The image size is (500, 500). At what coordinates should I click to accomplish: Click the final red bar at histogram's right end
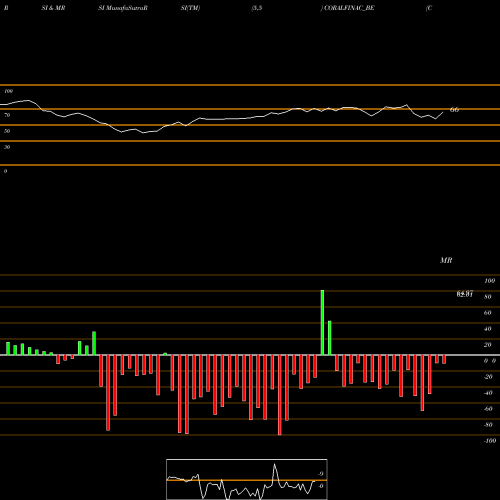pyautogui.click(x=444, y=359)
